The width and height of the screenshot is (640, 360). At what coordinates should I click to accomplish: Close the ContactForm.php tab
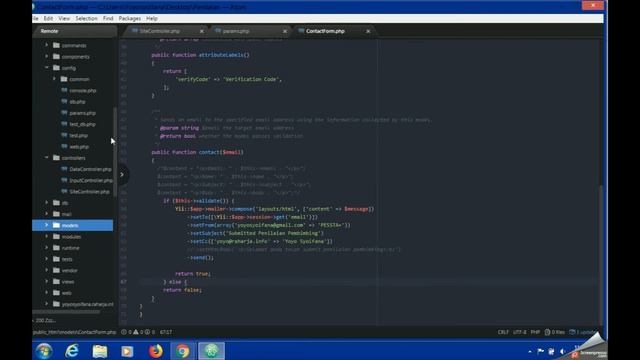click(368, 31)
